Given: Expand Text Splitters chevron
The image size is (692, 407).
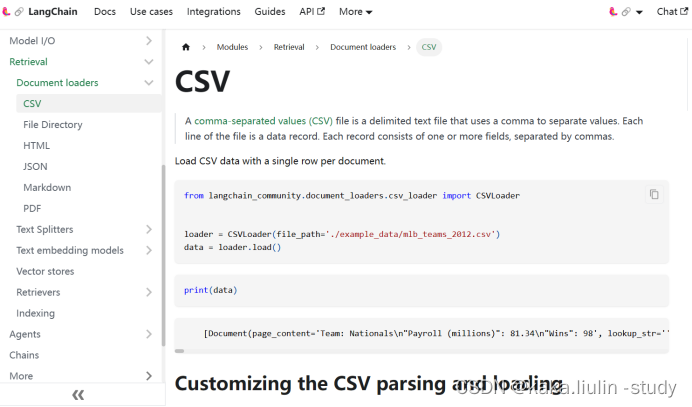Looking at the screenshot, I should [x=149, y=230].
